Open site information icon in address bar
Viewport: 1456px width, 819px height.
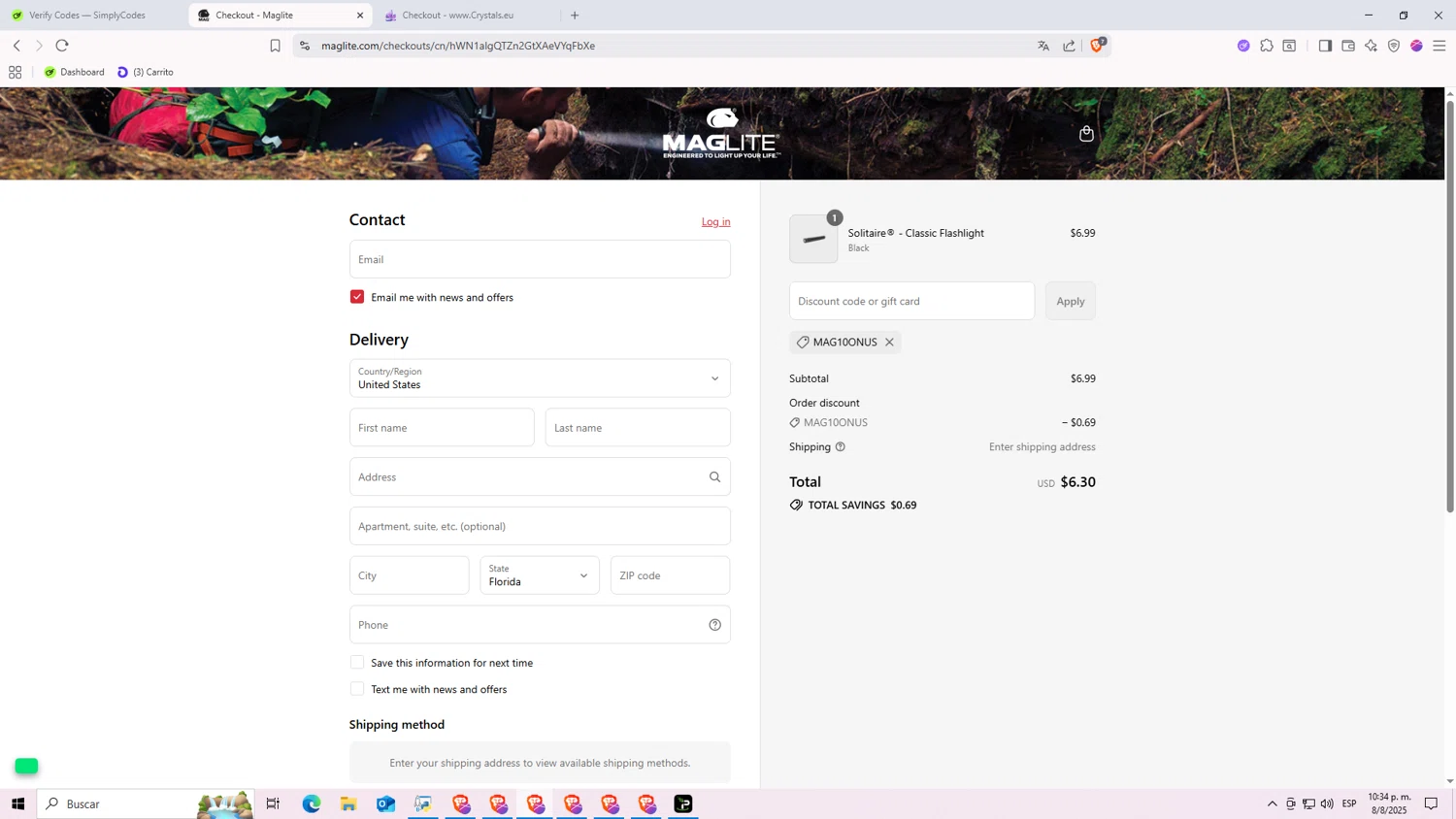point(305,46)
